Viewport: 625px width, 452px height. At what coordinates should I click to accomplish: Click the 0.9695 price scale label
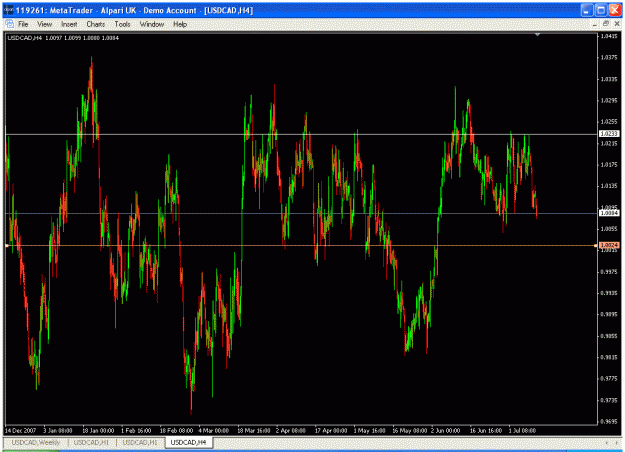click(x=609, y=422)
